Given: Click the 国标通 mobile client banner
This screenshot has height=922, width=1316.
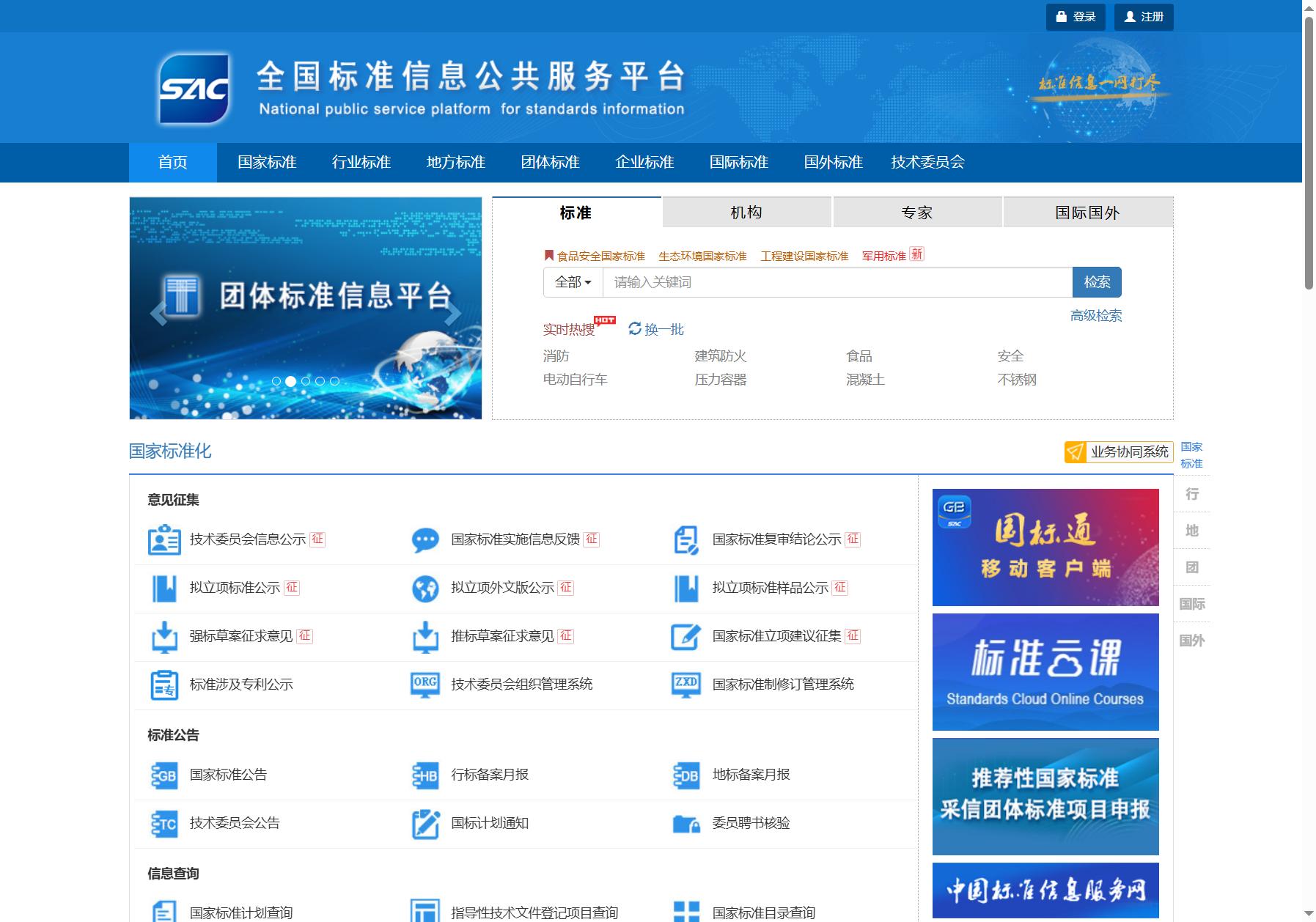Looking at the screenshot, I should [x=1045, y=547].
